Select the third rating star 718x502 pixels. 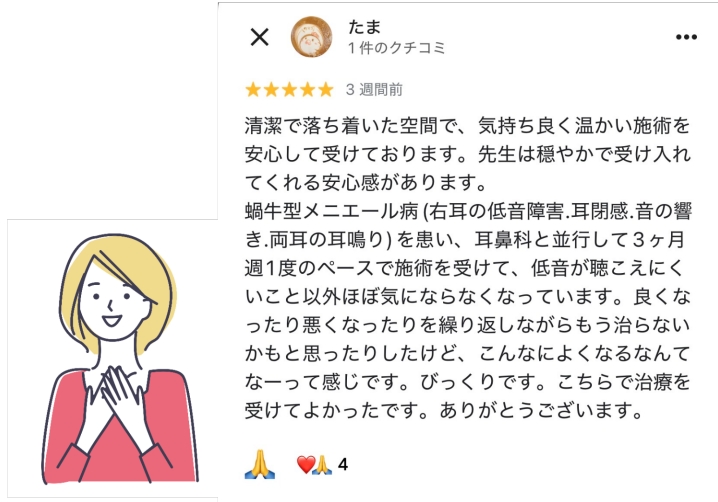tap(289, 89)
